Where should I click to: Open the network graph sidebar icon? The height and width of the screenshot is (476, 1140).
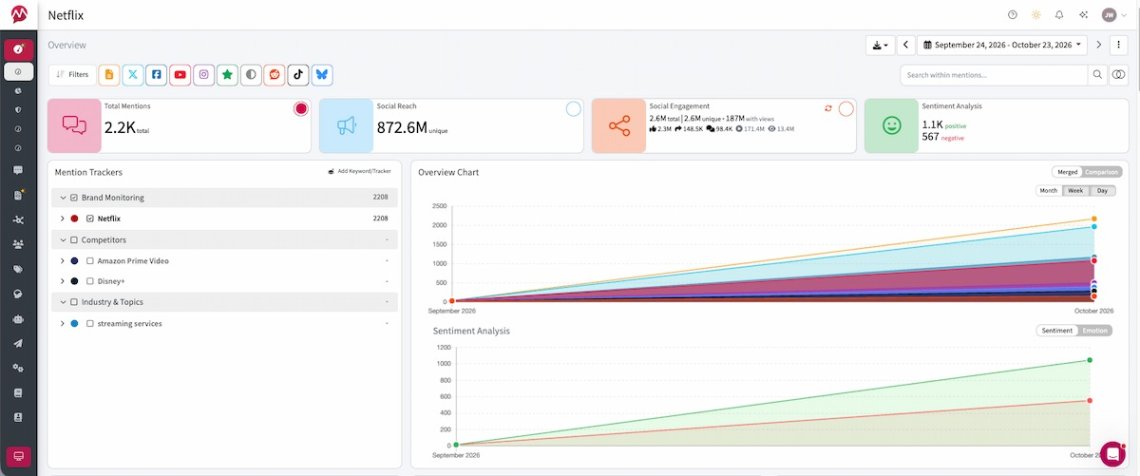point(18,219)
